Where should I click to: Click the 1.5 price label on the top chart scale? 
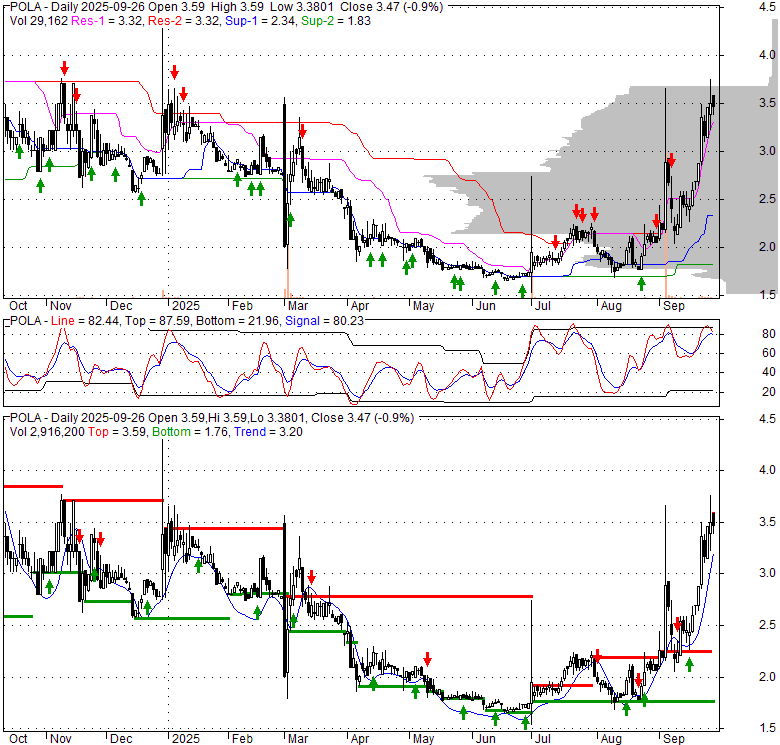click(767, 295)
